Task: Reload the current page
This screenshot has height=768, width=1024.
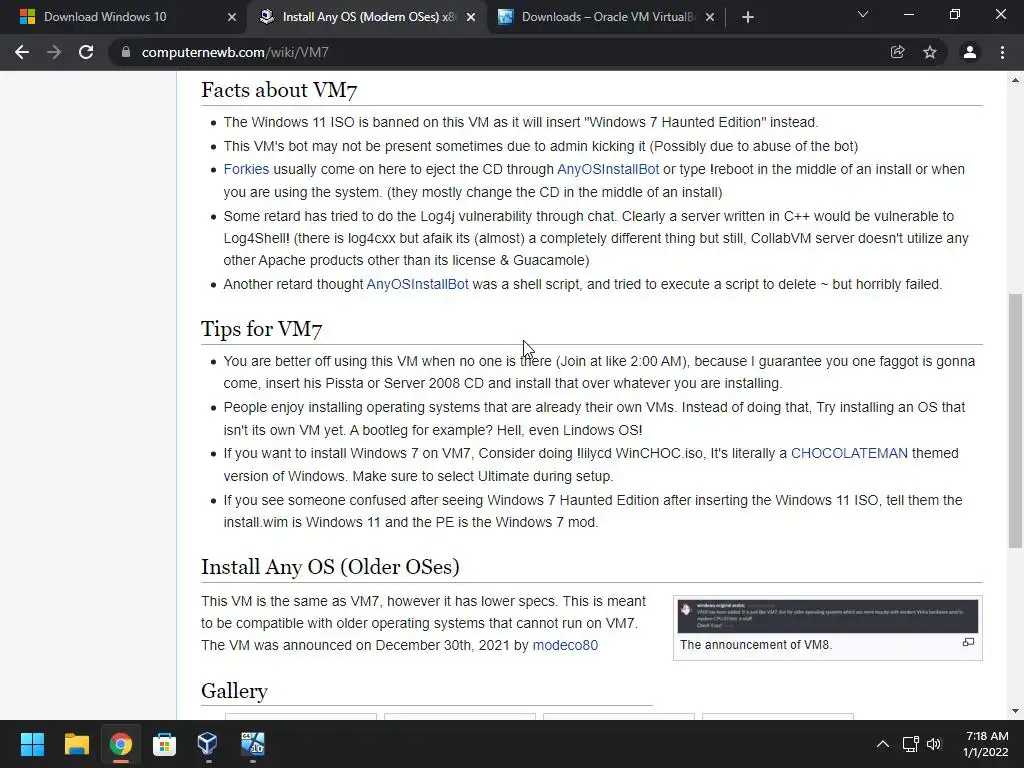Action: click(x=86, y=52)
